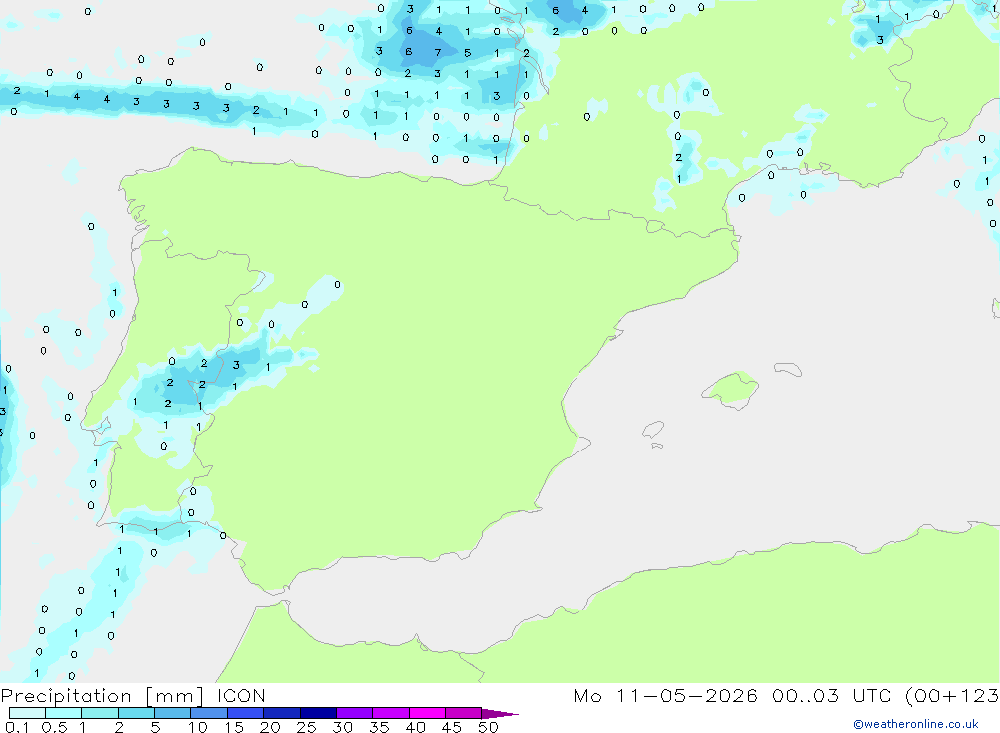Click the 'Mo 11-05-2026' date label
This screenshot has width=1000, height=733.
[x=665, y=696]
